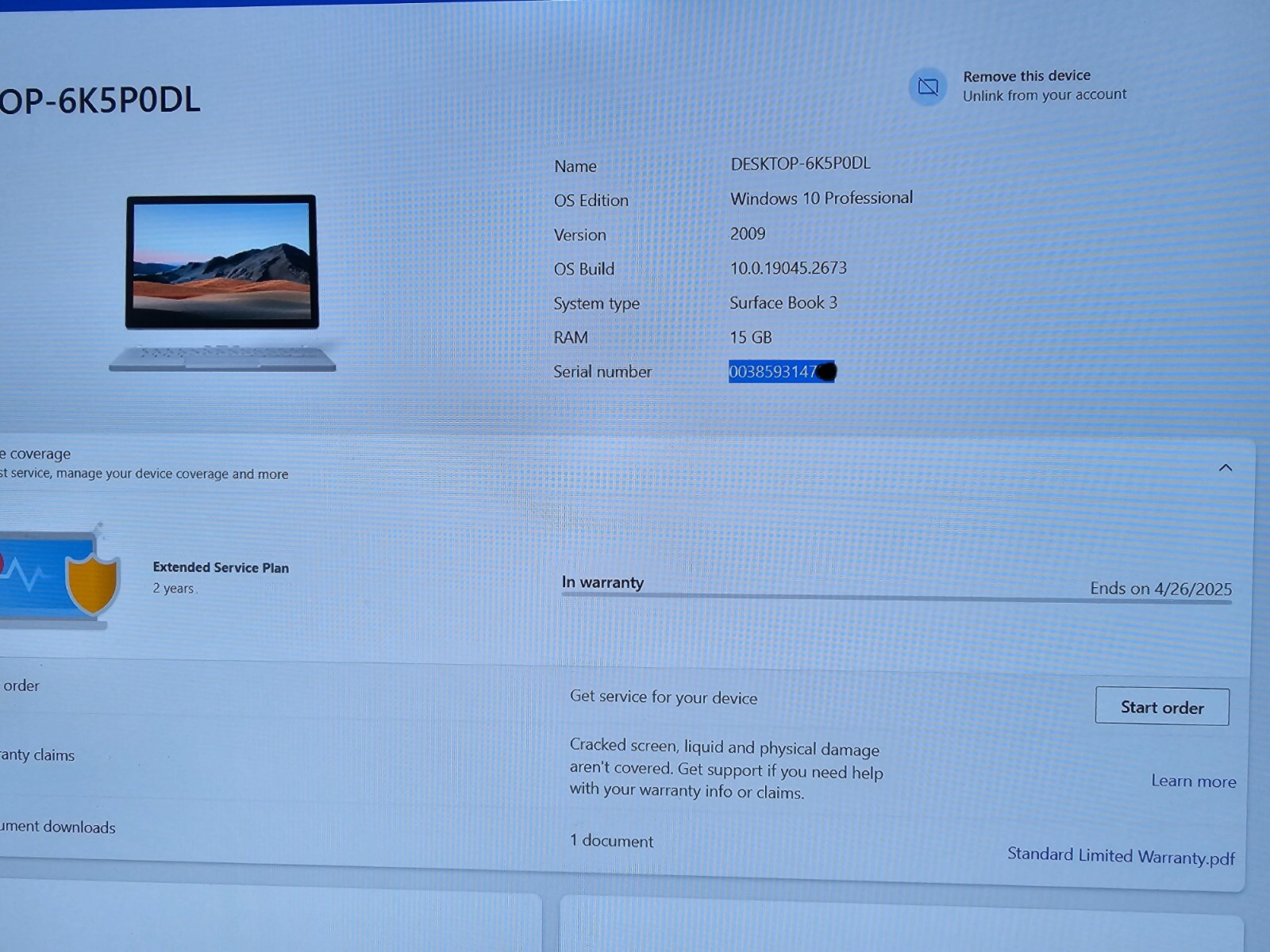Click the '15 GB' RAM value

751,337
